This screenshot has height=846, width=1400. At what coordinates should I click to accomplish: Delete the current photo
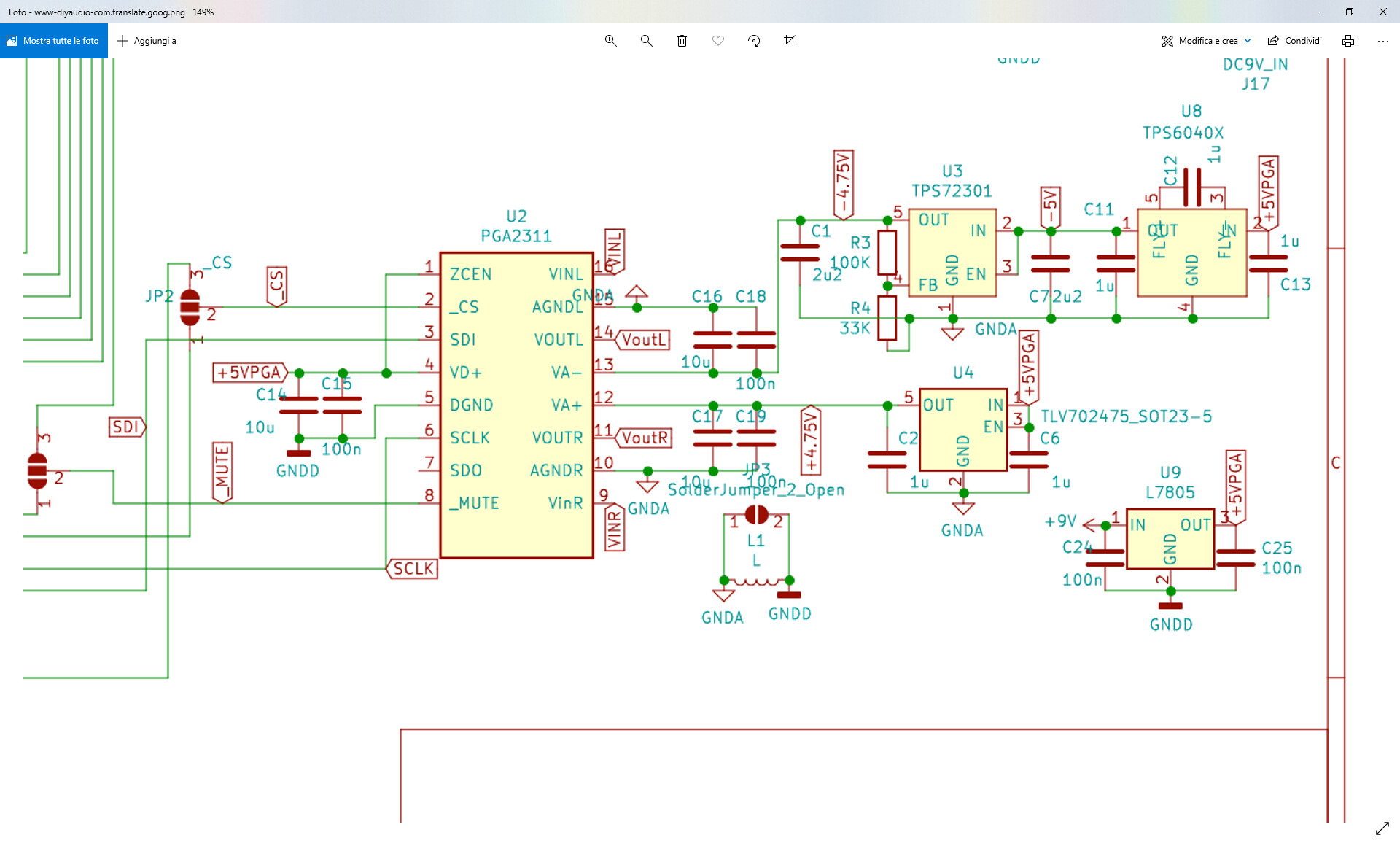(x=682, y=41)
